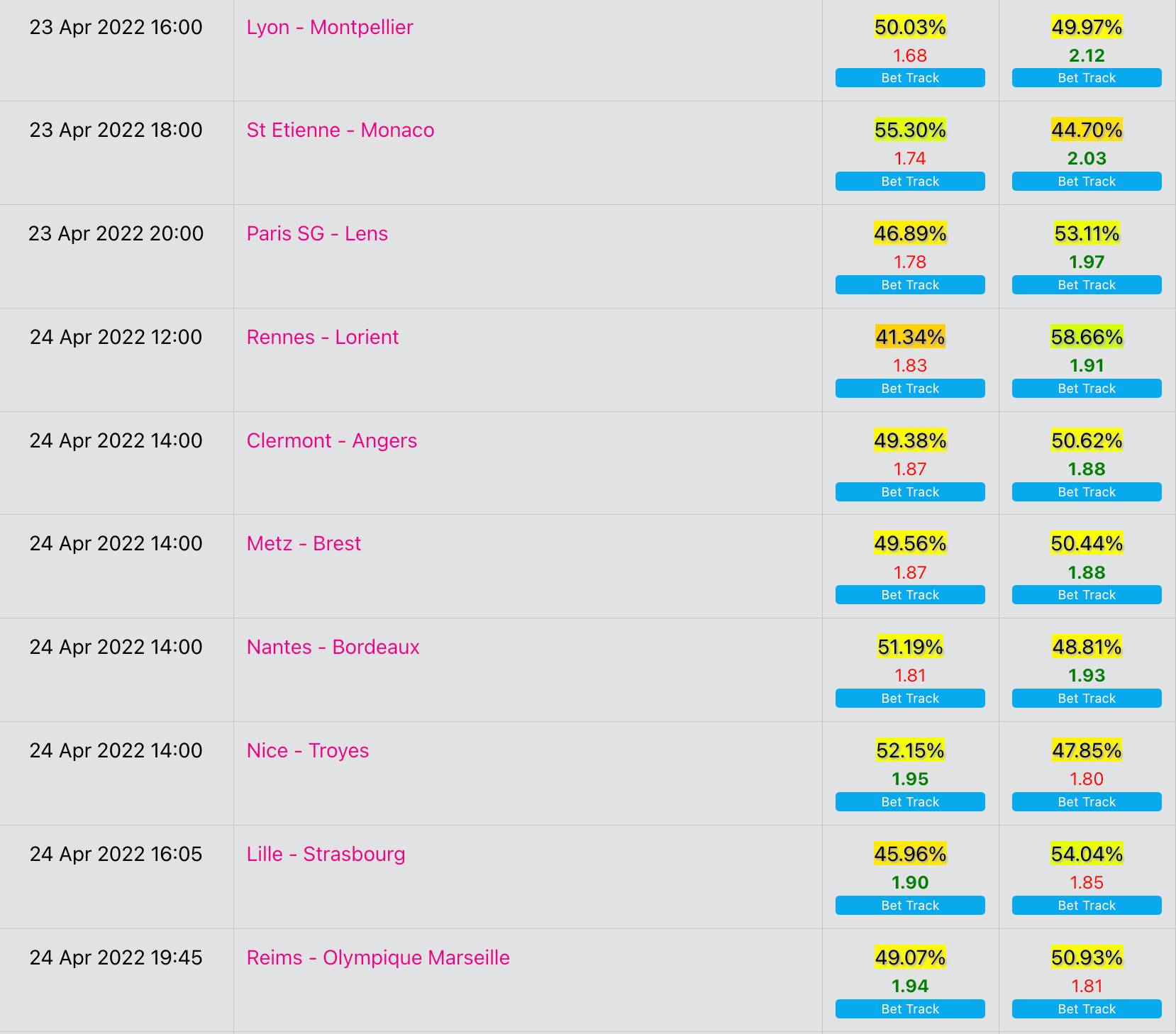Open the Metz - Brest match link

(304, 544)
